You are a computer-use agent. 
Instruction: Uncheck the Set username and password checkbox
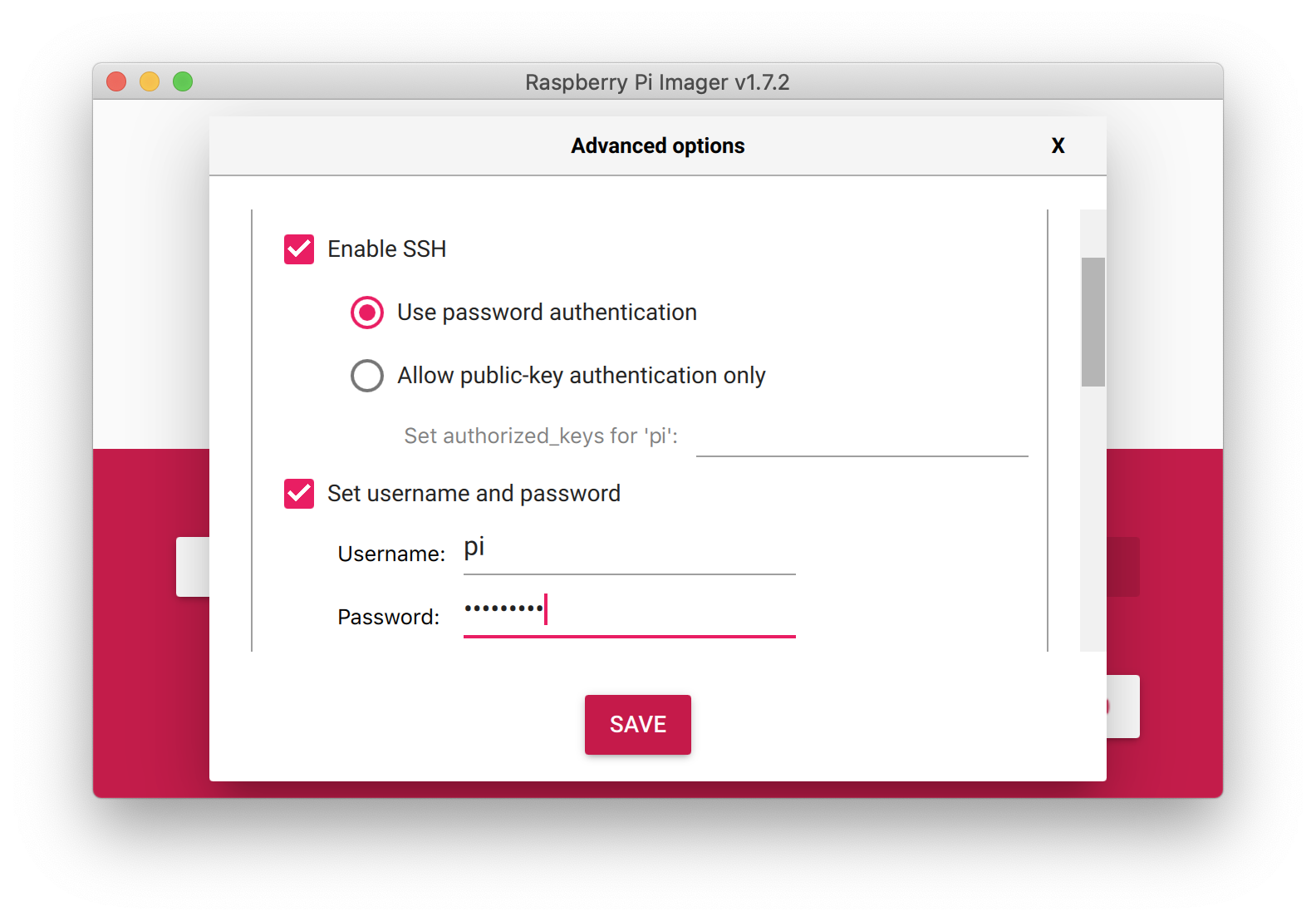pos(299,494)
